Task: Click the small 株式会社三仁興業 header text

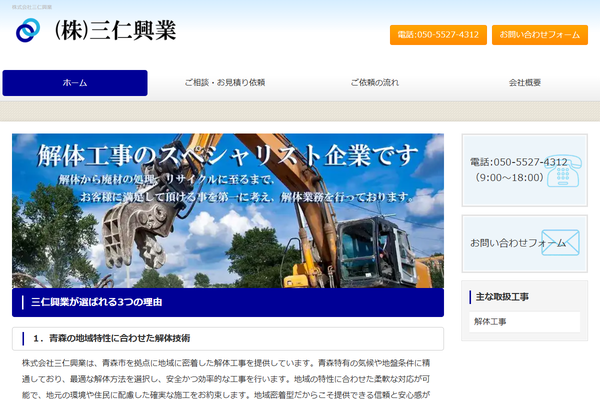Action: [x=32, y=7]
